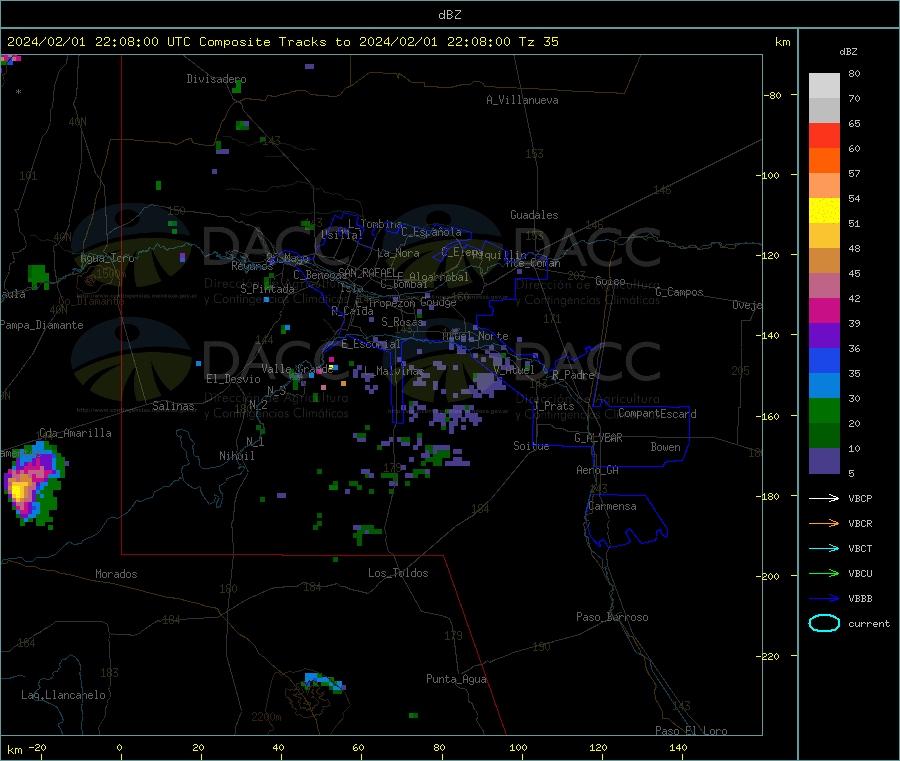Select the green 20 dBZ color swatch

tap(824, 410)
